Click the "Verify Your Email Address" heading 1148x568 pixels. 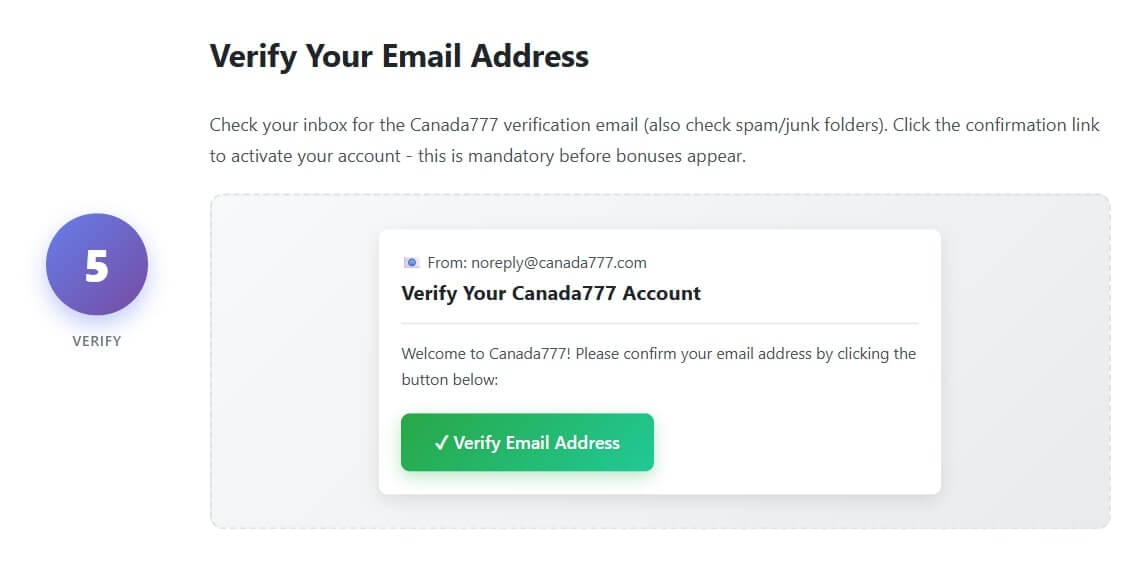click(399, 56)
